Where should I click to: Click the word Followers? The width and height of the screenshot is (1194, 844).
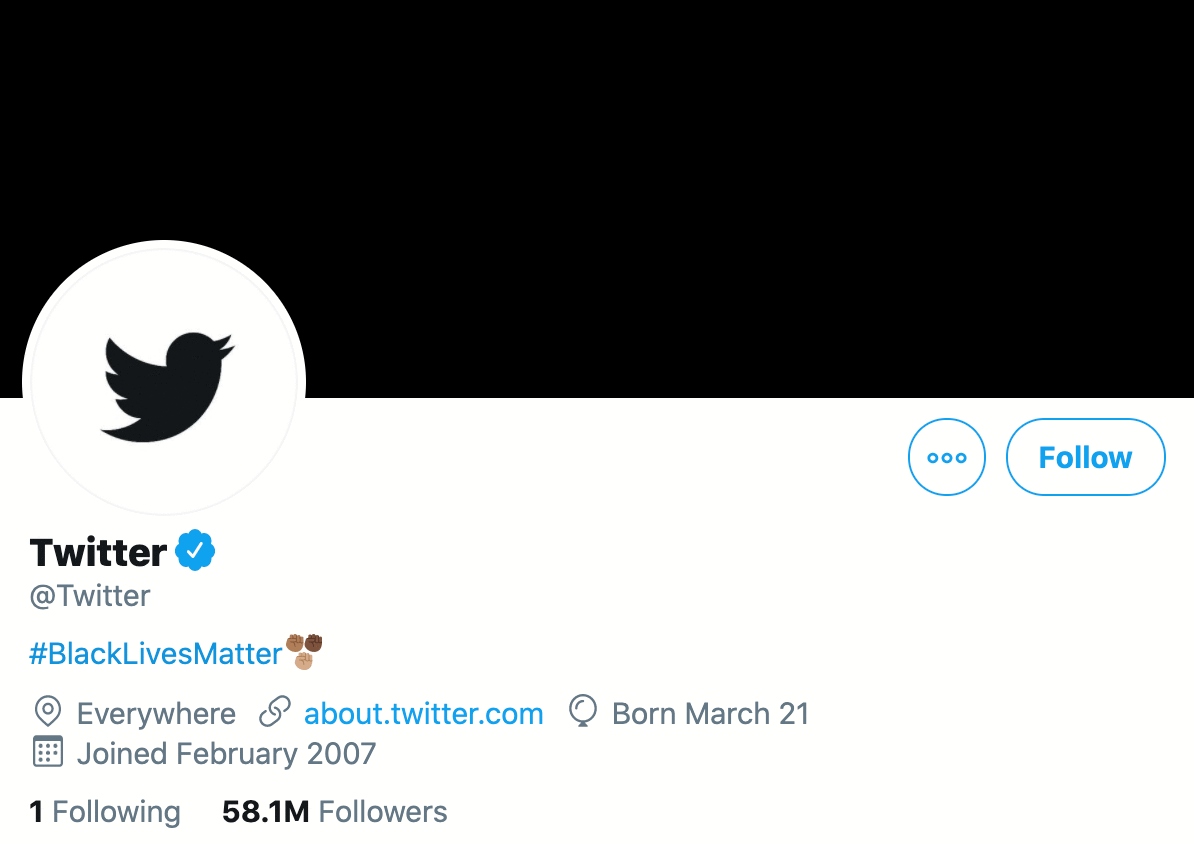[383, 812]
